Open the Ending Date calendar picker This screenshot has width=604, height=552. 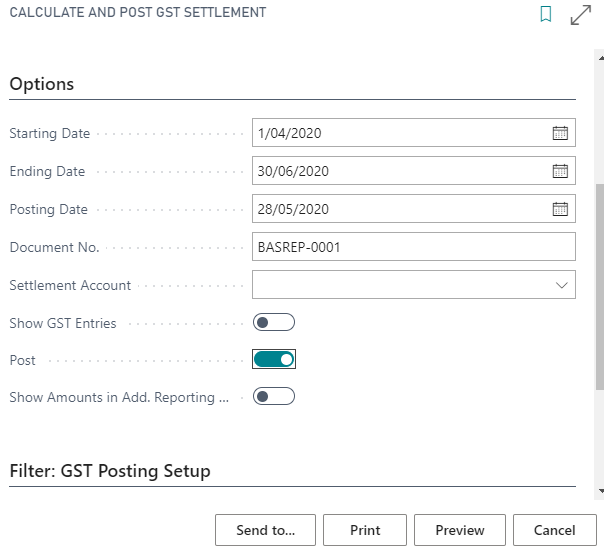560,171
